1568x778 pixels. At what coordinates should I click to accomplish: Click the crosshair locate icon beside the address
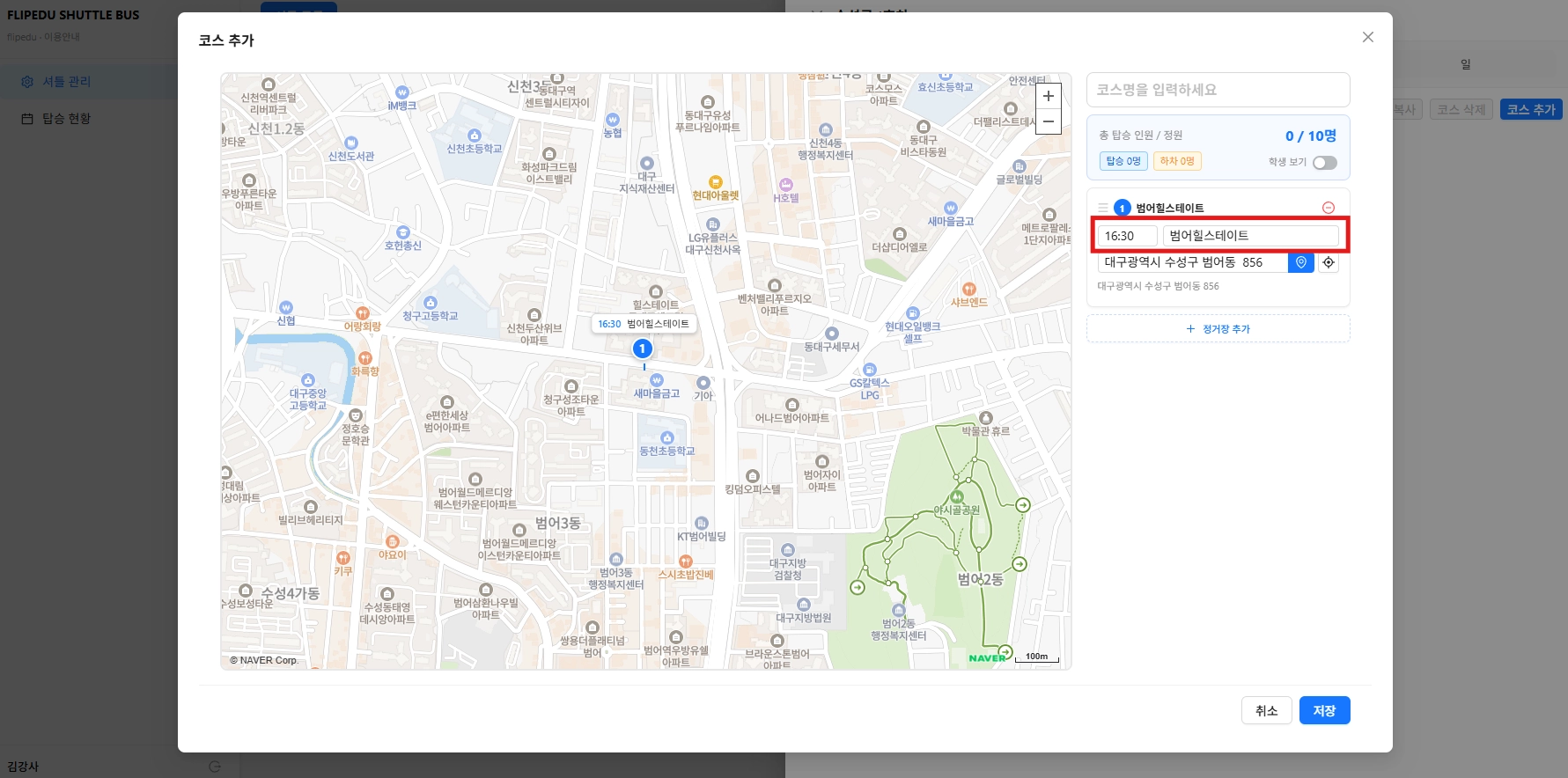coord(1329,262)
